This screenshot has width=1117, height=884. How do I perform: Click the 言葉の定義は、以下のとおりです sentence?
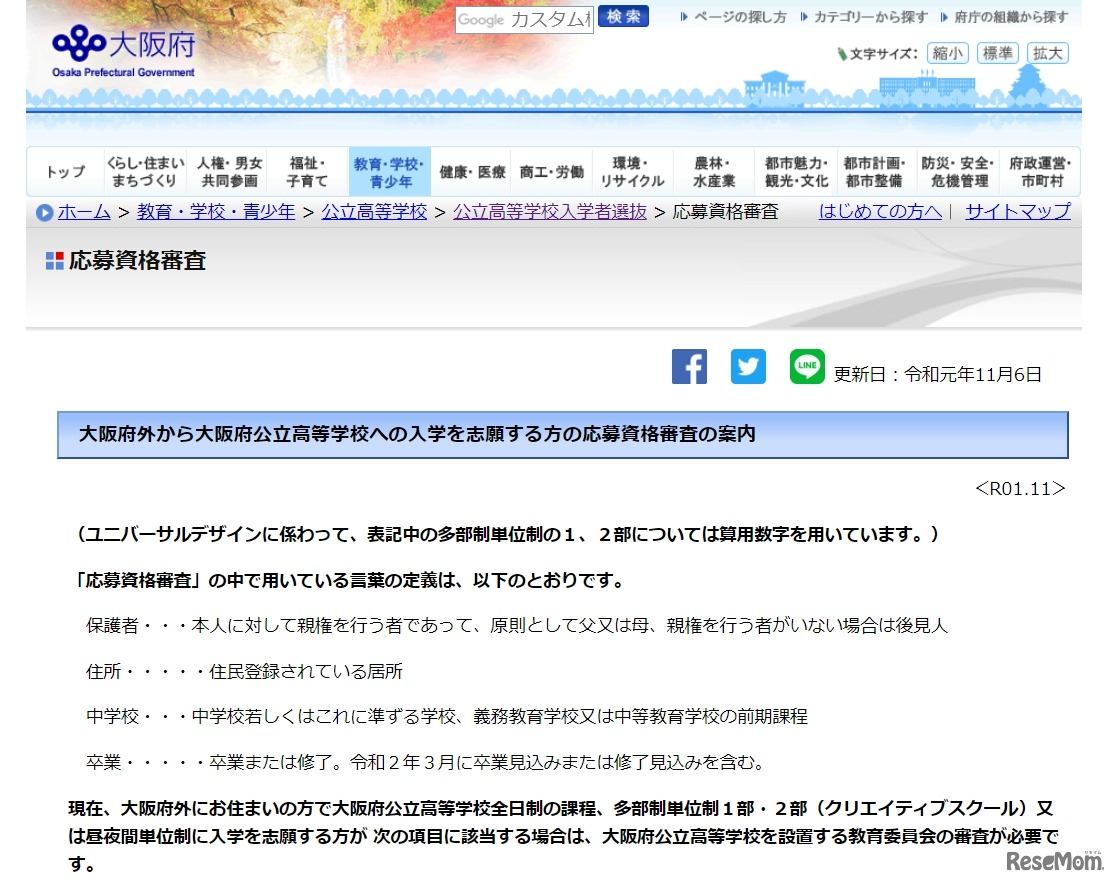350,581
